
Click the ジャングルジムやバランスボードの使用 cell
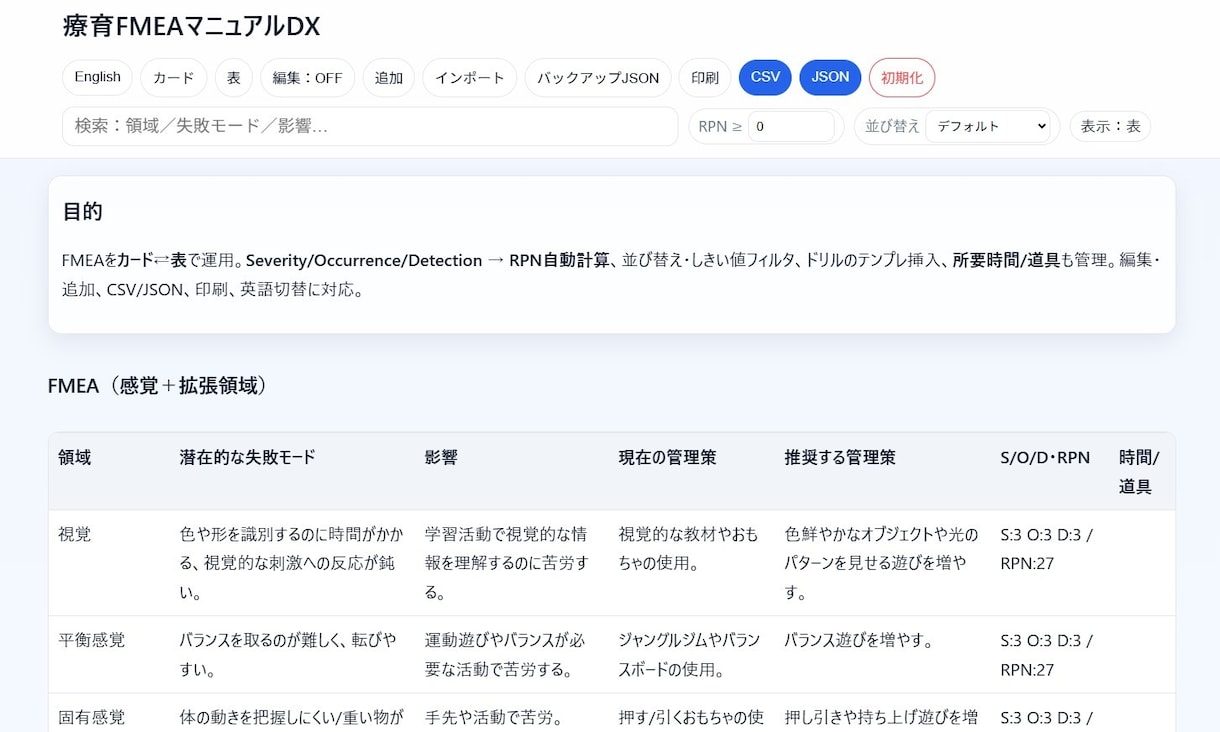[690, 654]
